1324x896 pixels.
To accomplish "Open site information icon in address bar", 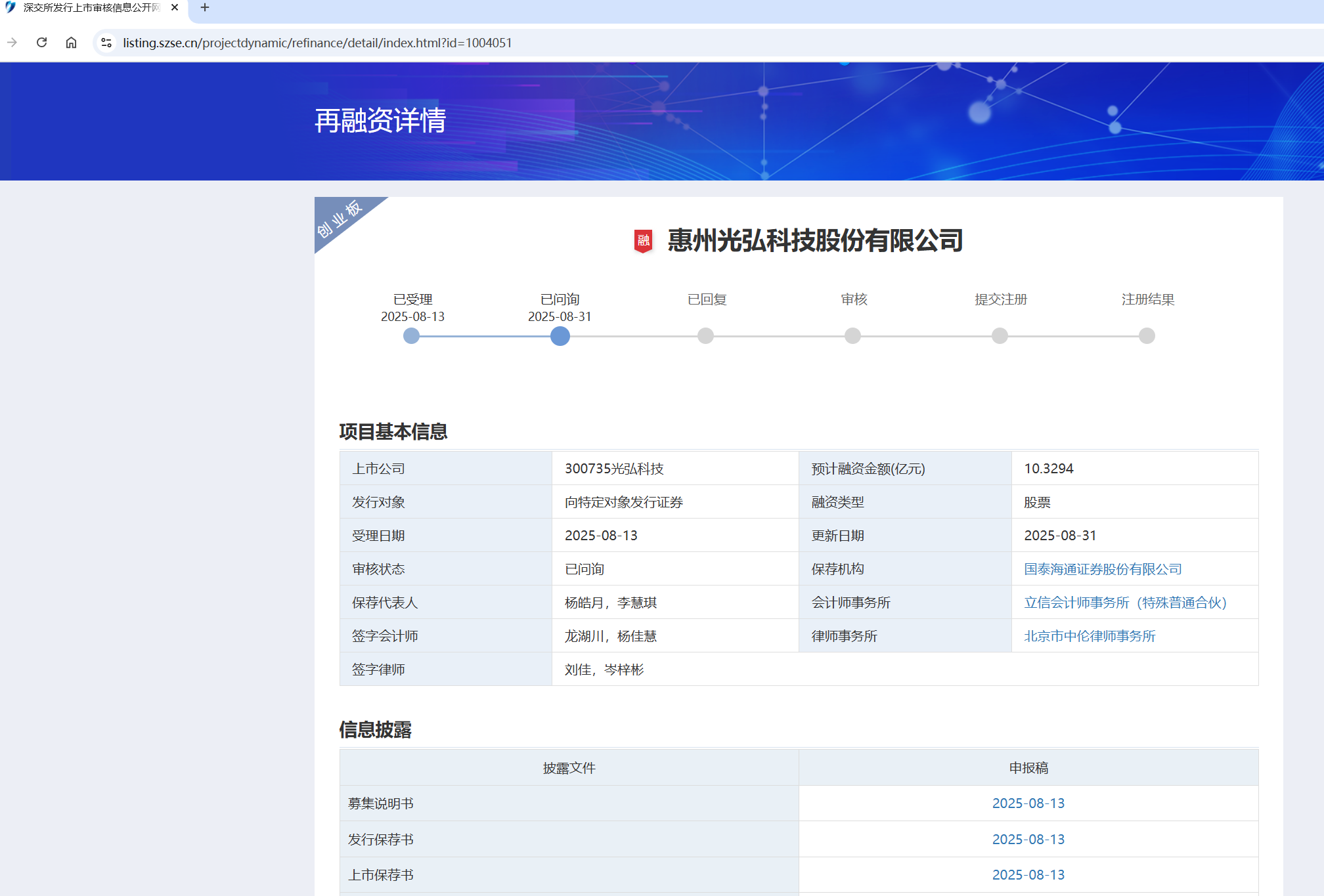I will click(x=106, y=43).
